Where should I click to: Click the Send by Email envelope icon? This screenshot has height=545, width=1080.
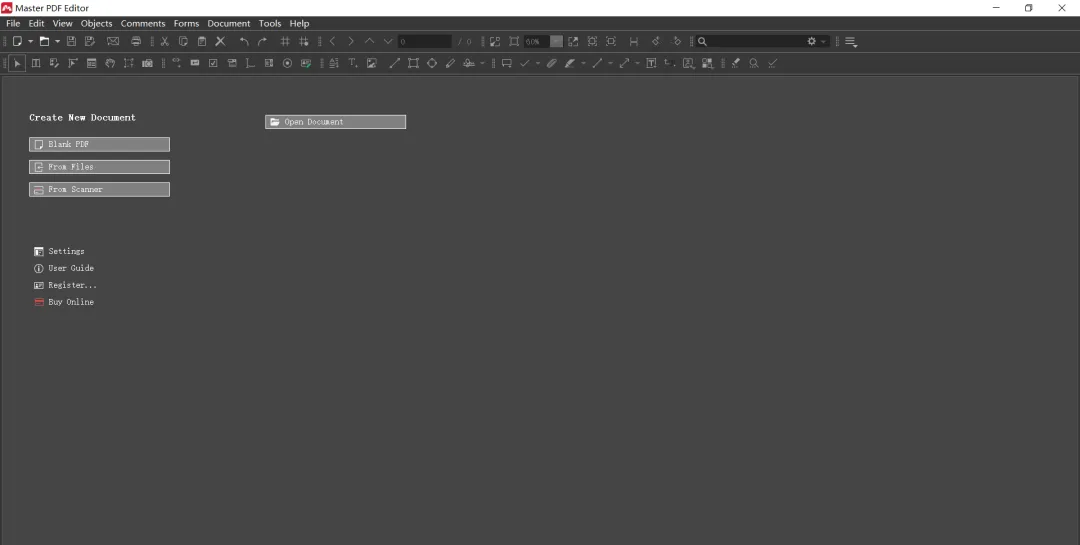click(113, 41)
